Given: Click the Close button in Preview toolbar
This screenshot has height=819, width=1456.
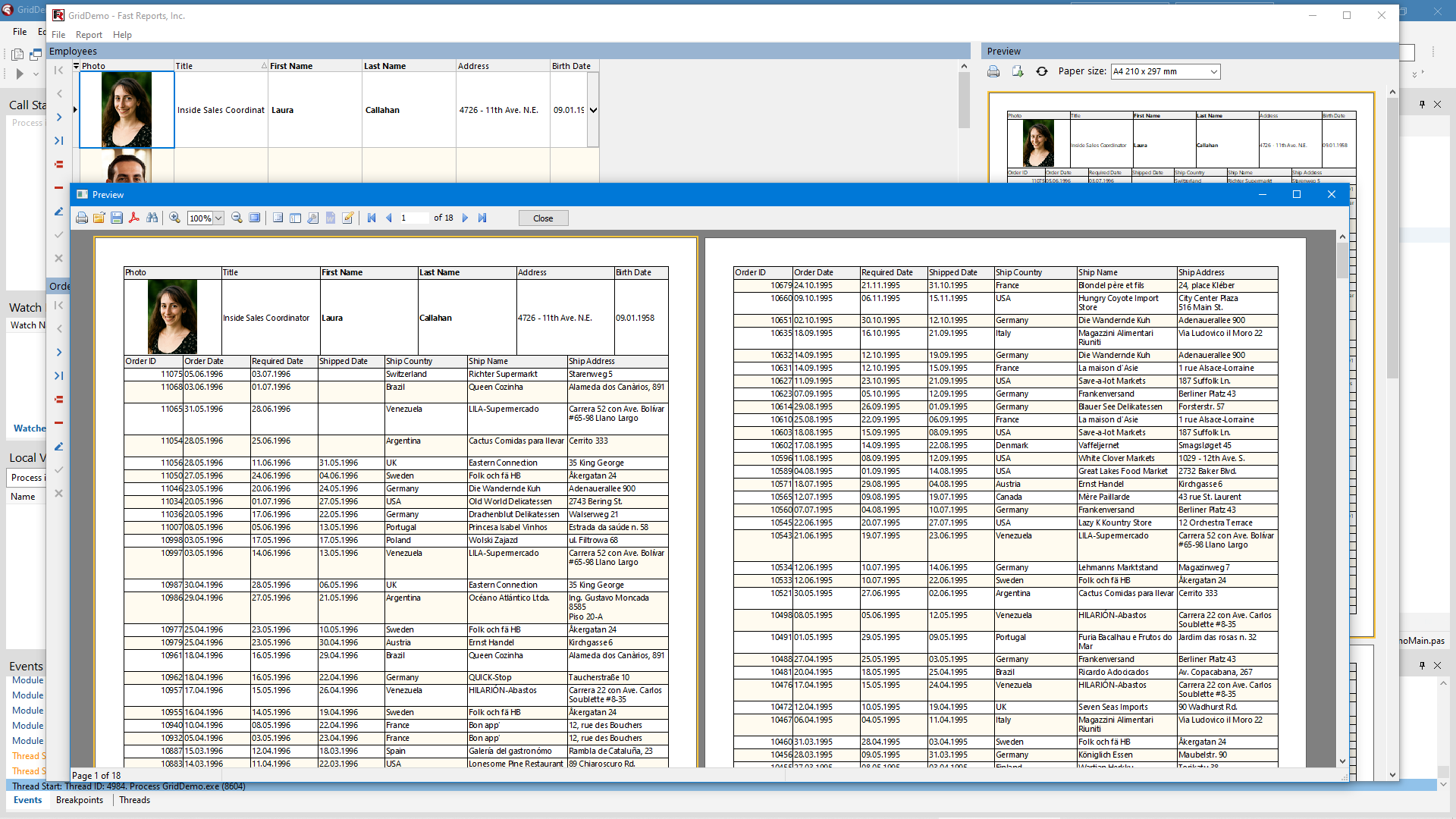Looking at the screenshot, I should tap(543, 218).
